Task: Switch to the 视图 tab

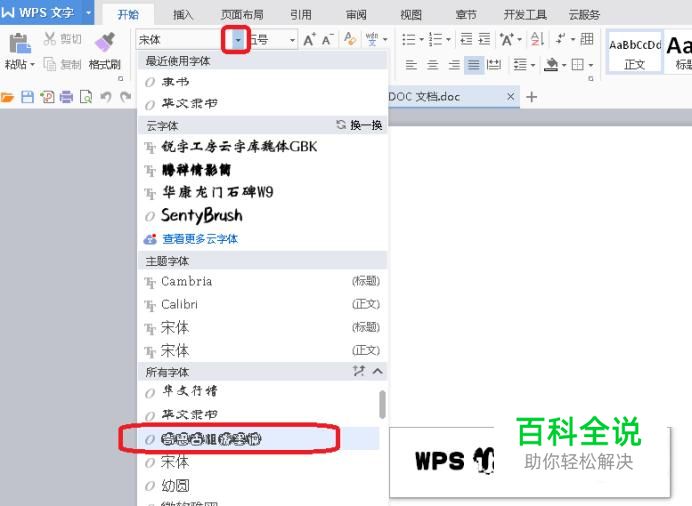Action: coord(411,15)
